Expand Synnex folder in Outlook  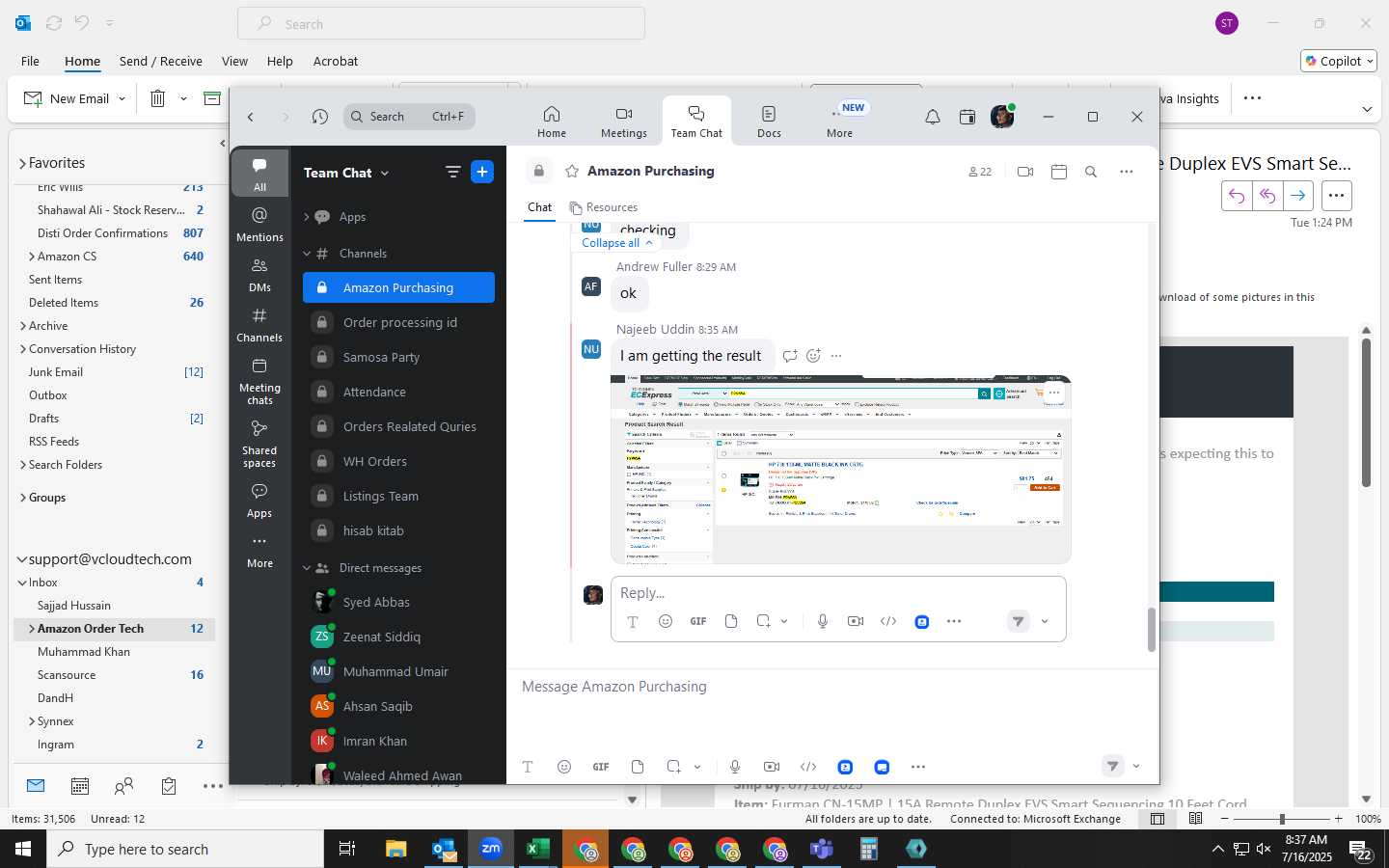point(32,721)
